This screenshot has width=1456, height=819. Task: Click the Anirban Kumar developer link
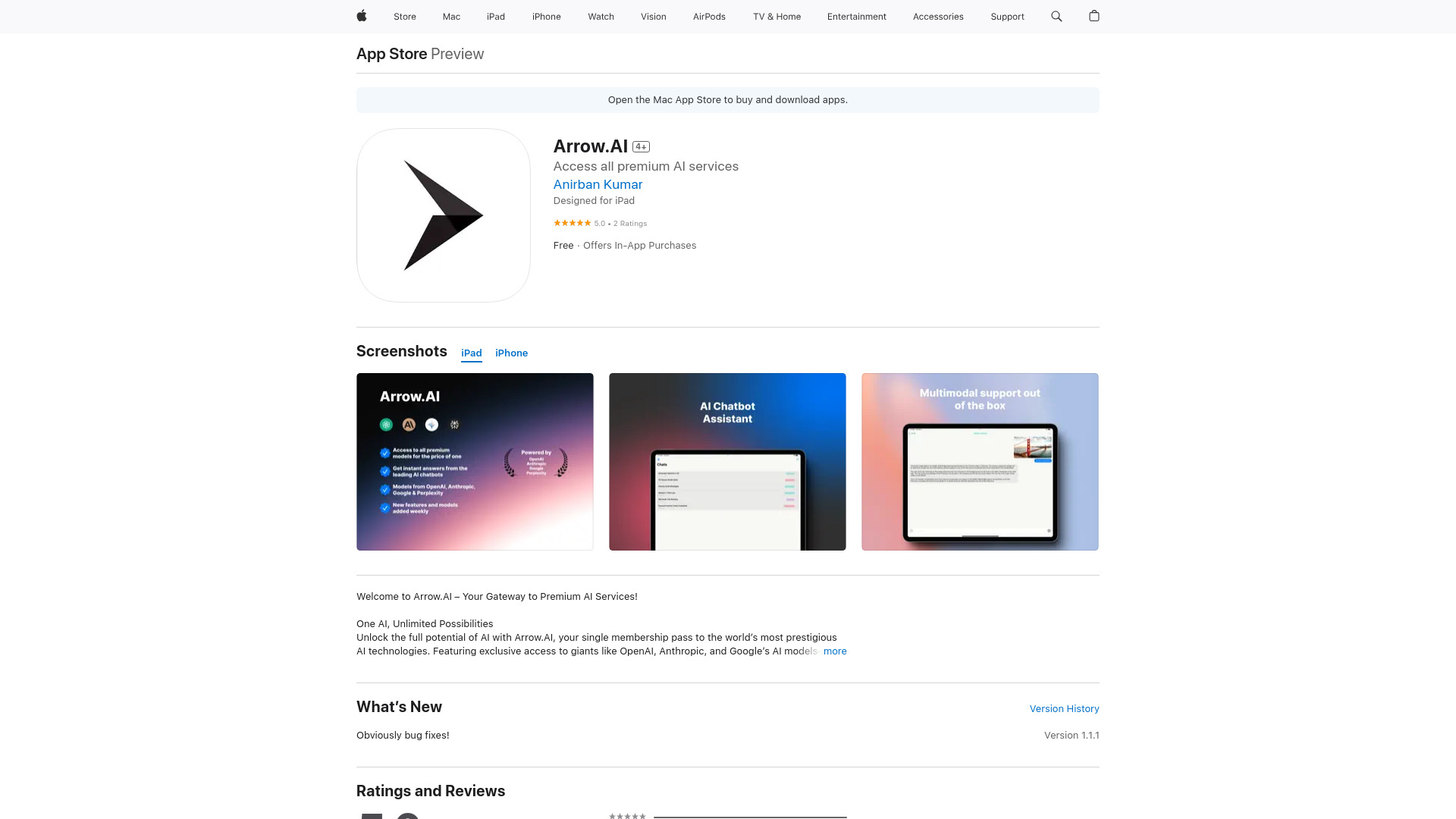(x=597, y=184)
